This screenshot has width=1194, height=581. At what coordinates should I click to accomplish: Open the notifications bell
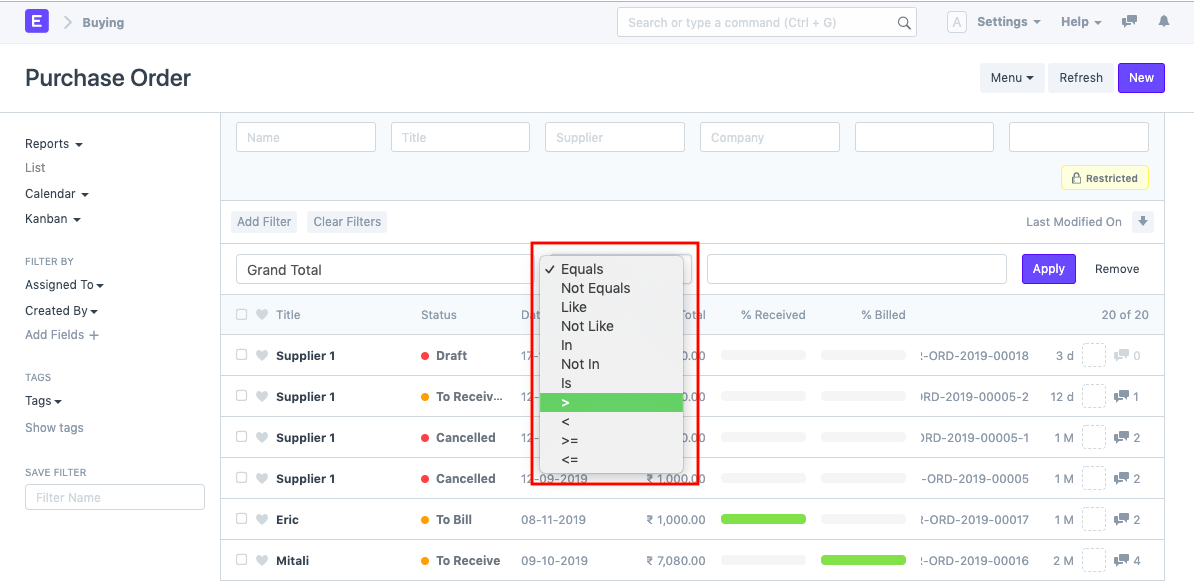click(x=1163, y=21)
